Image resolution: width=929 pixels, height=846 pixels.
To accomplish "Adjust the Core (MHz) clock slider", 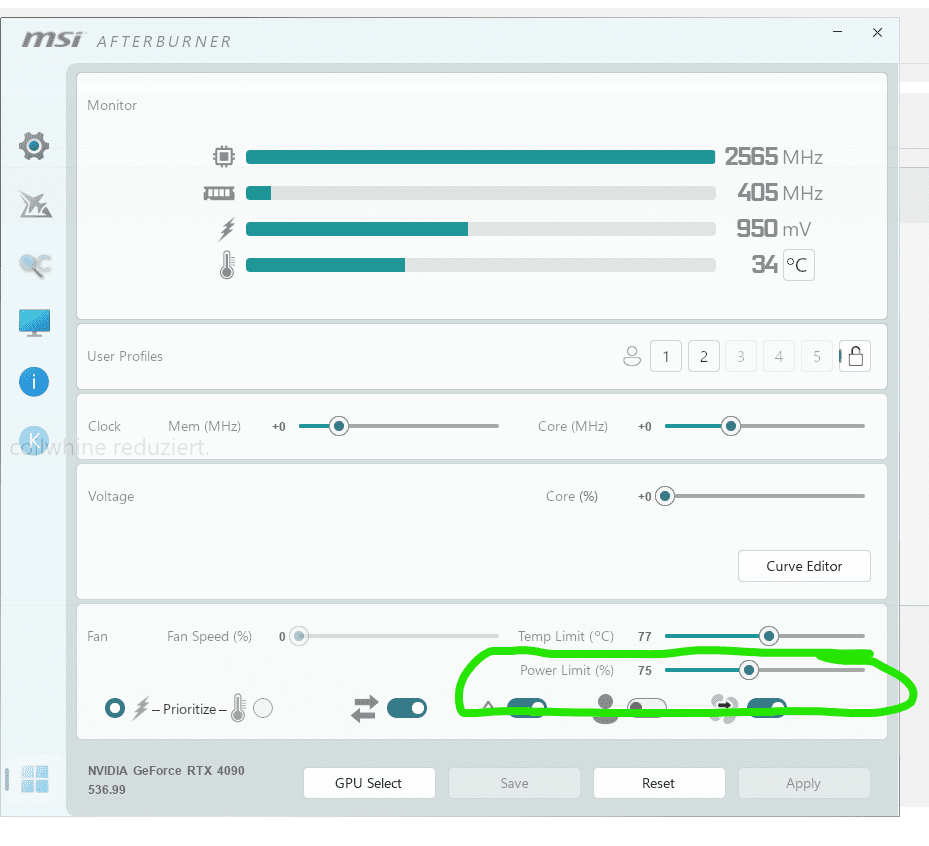I will click(x=731, y=426).
